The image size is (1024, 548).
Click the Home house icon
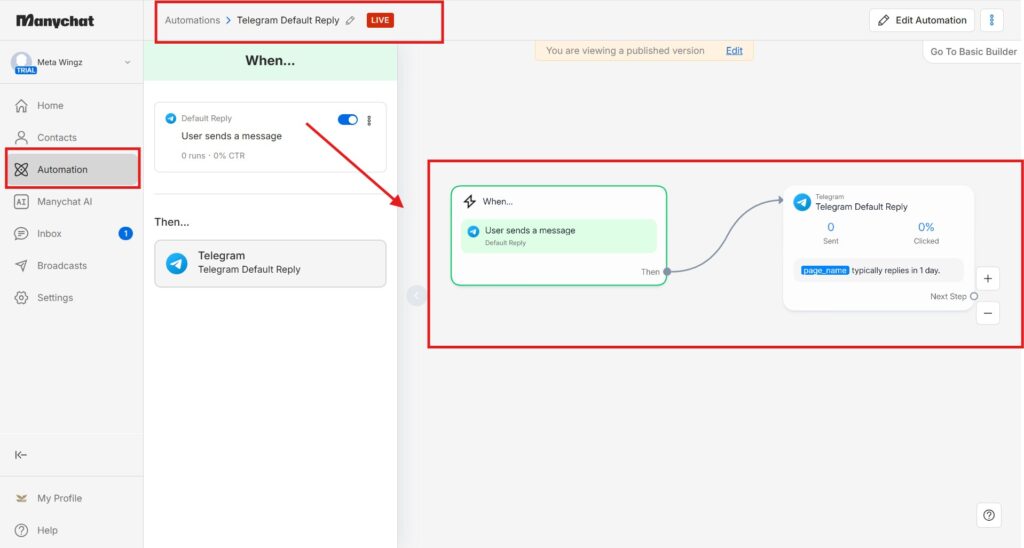[x=22, y=105]
